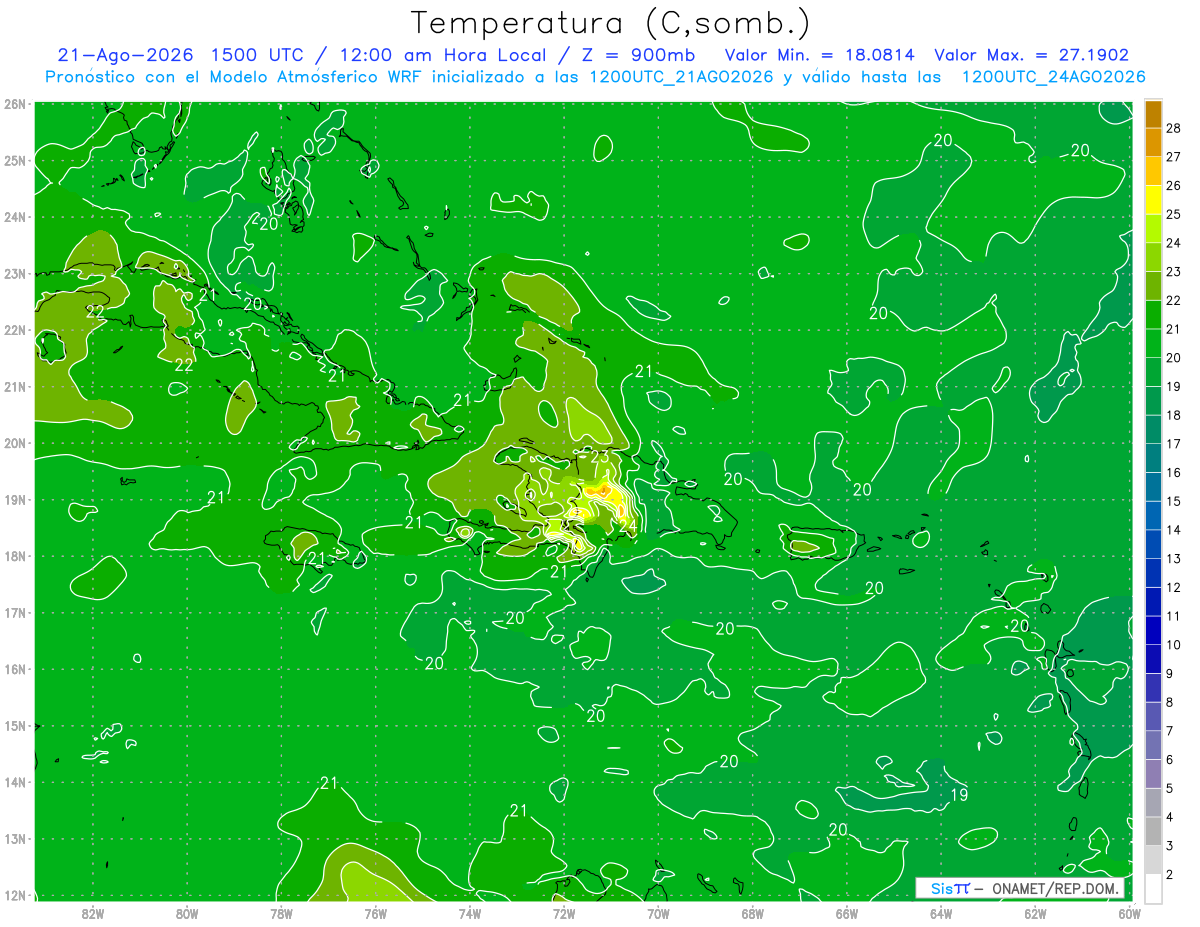
Task: Click the colorbar scale label 22
Action: coord(1173,300)
